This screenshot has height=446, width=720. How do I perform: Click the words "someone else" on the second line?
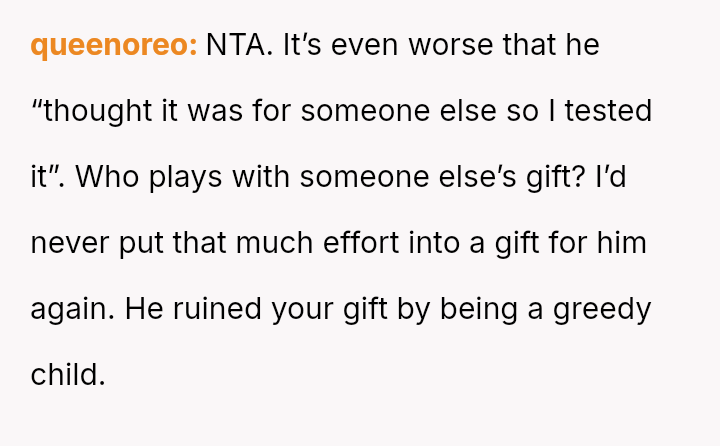(399, 111)
